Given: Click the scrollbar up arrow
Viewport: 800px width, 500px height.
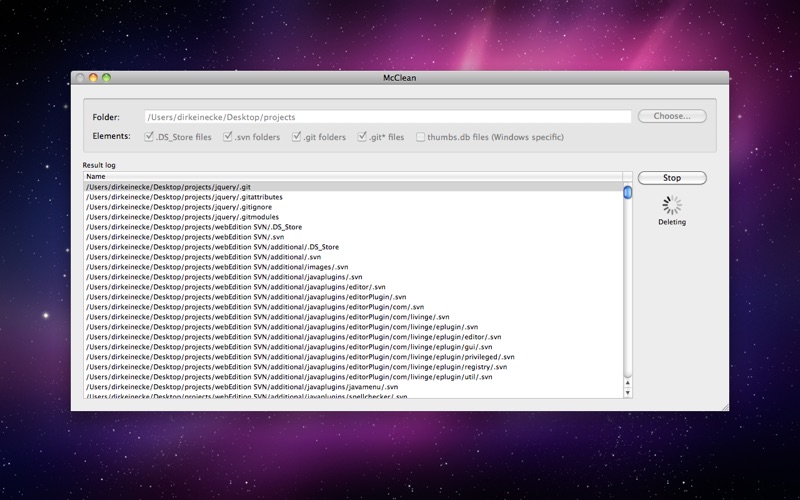Looking at the screenshot, I should [x=628, y=383].
